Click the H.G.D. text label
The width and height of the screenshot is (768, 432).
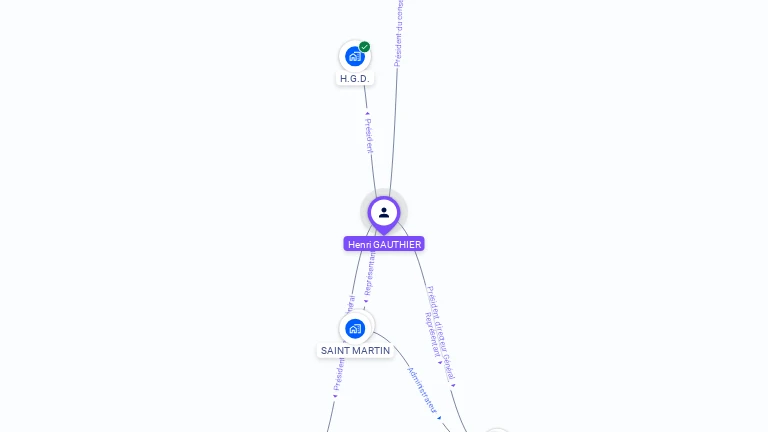(355, 78)
